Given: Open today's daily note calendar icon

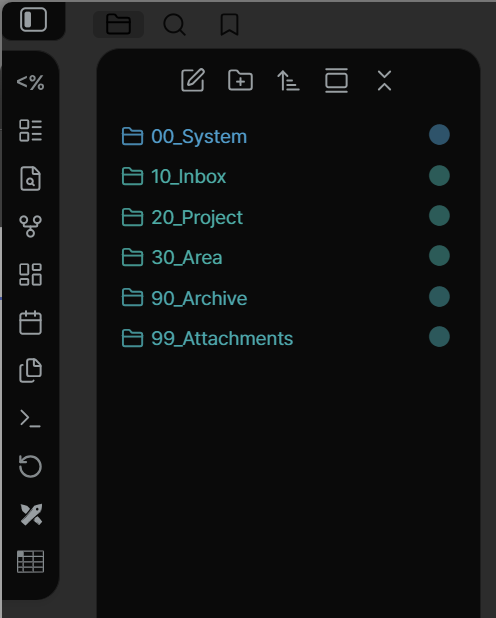Looking at the screenshot, I should [x=30, y=322].
